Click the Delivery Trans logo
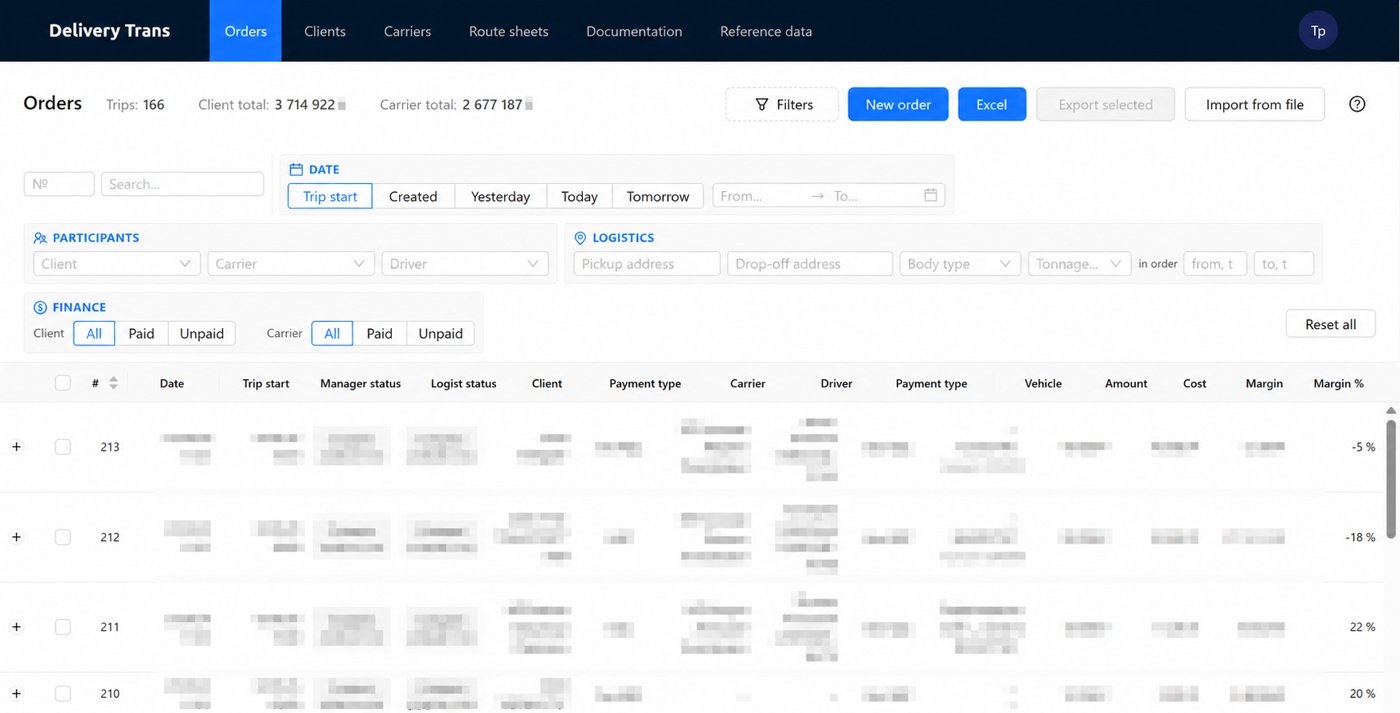This screenshot has height=713, width=1400. point(109,31)
